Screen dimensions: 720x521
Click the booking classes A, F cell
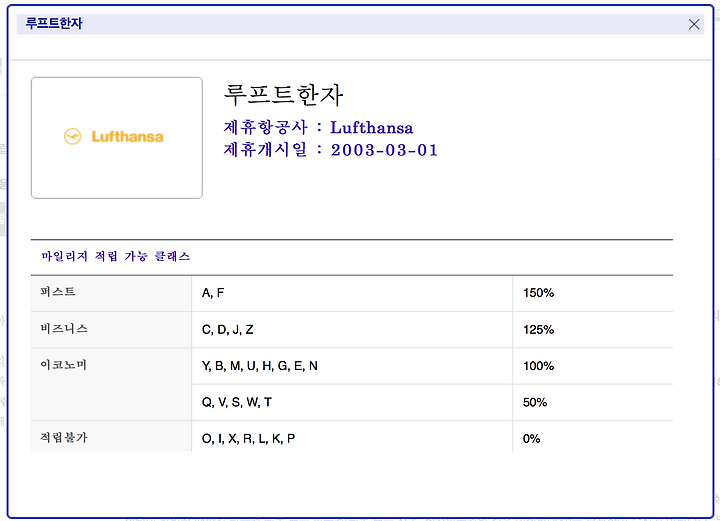[x=352, y=293]
